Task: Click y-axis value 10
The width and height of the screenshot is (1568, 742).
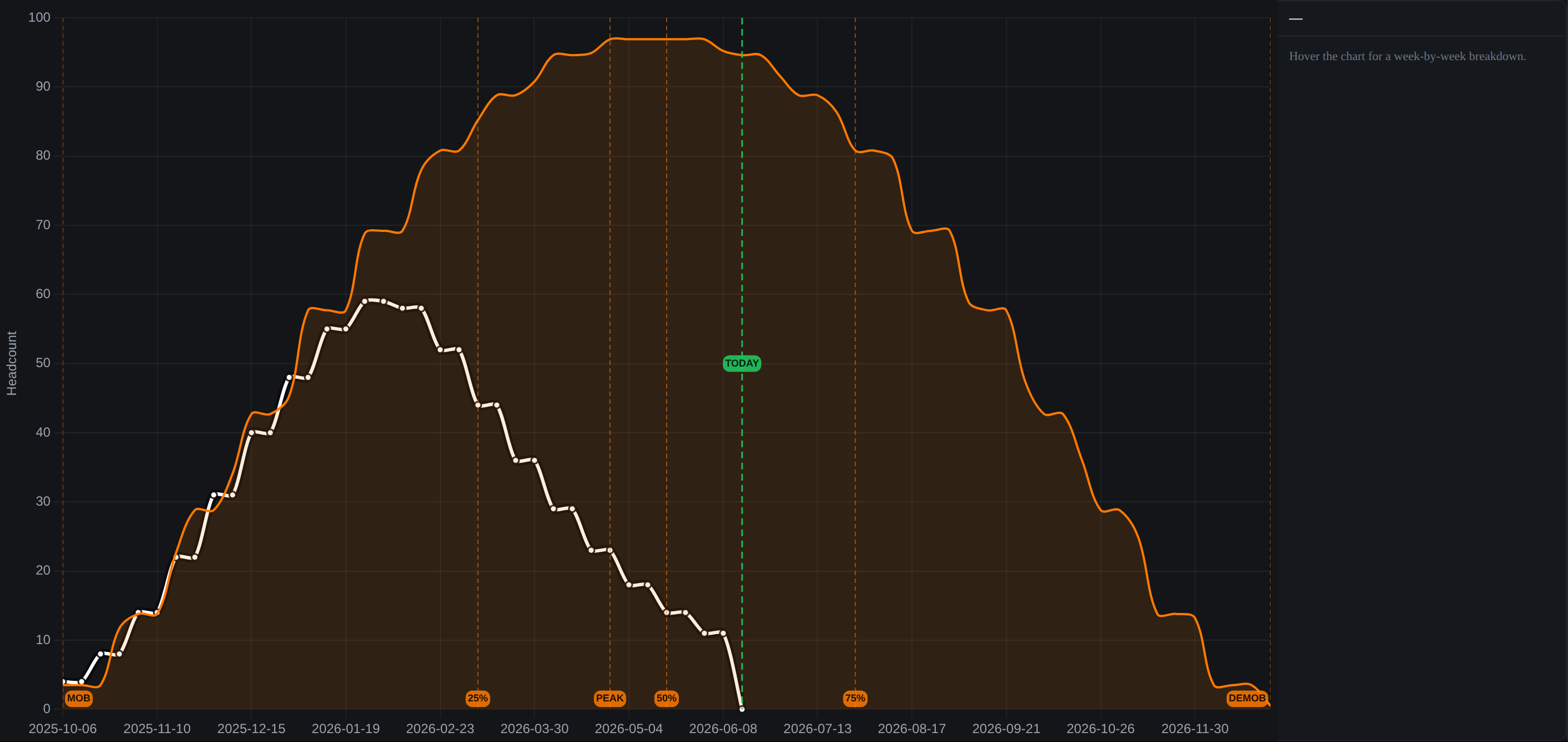Action: 43,640
